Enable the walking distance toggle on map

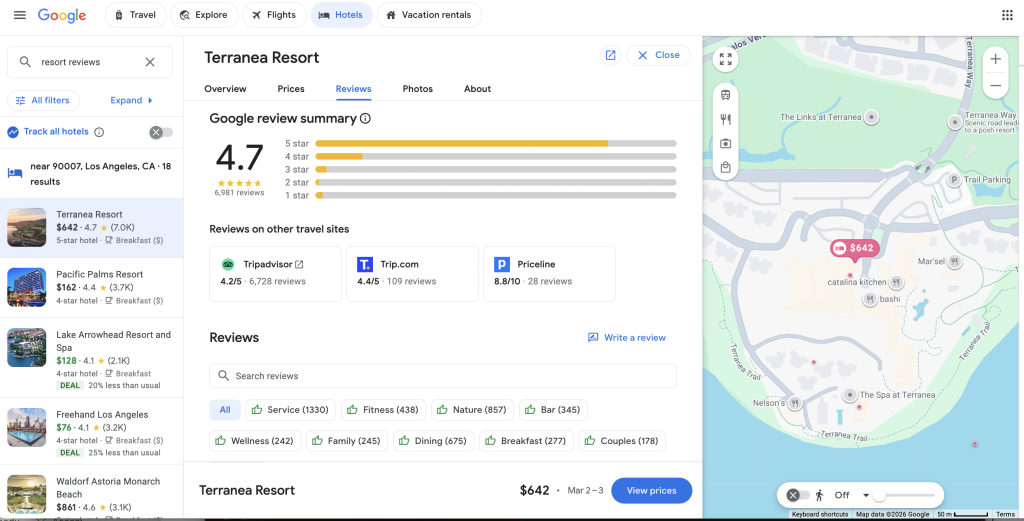[799, 495]
